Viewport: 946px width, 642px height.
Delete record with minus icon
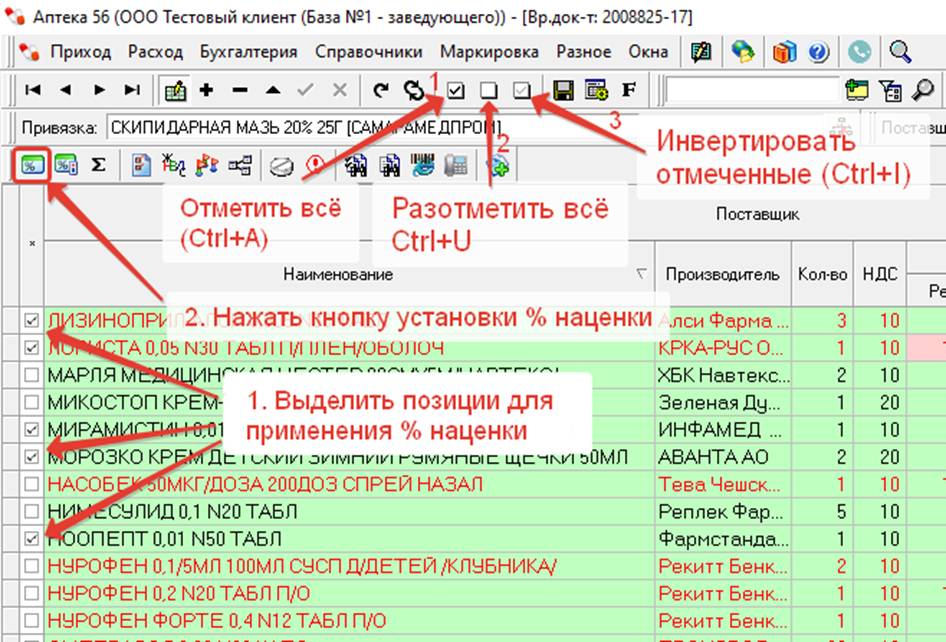pos(240,91)
